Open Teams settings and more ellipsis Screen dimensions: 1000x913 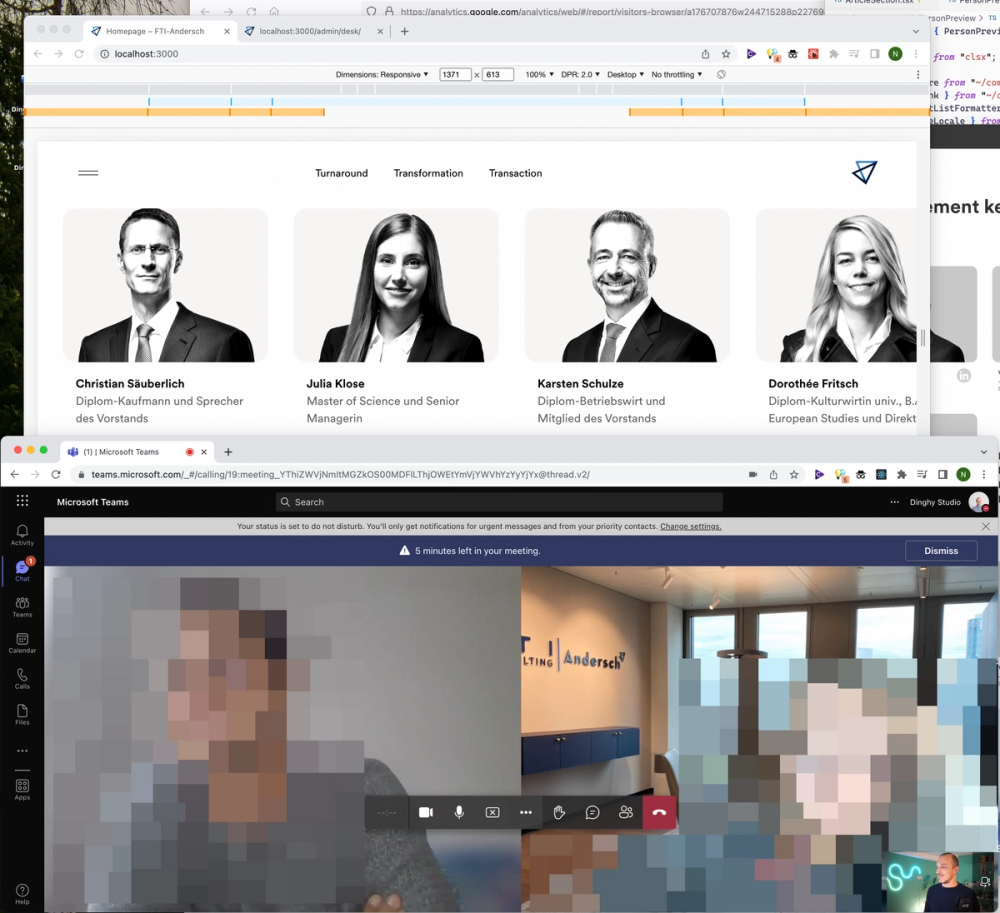895,502
